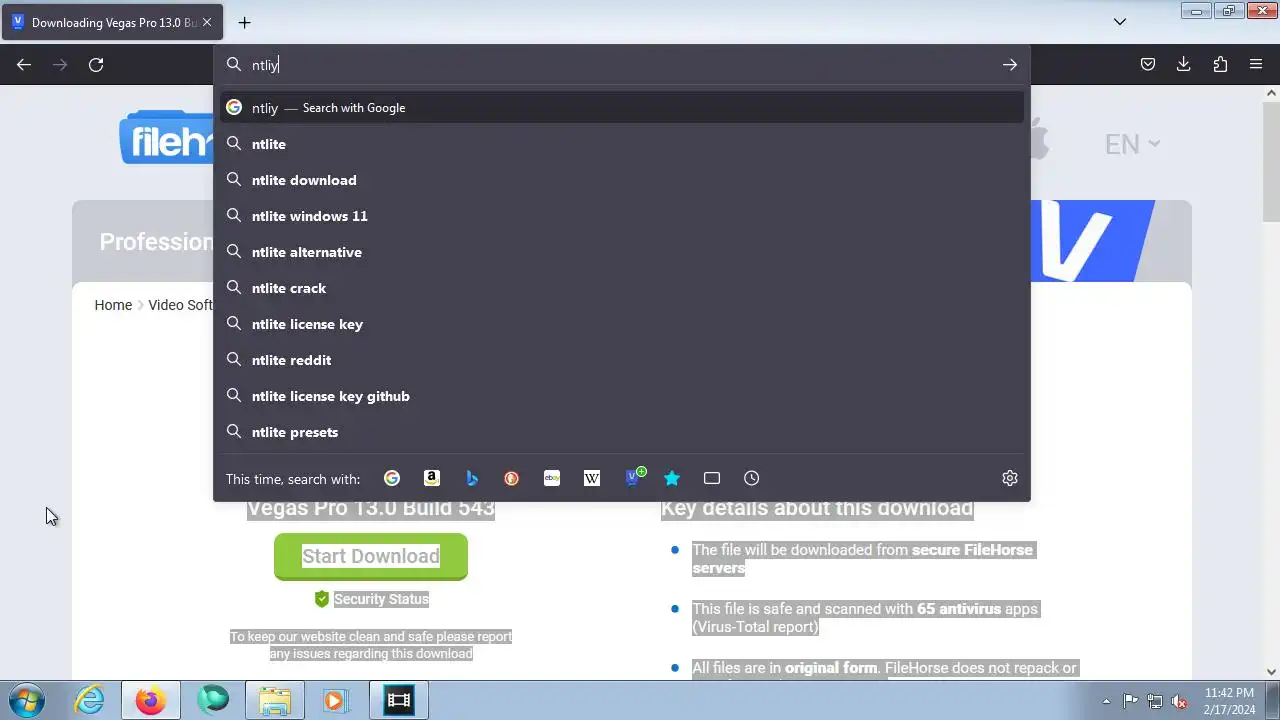This screenshot has width=1280, height=720.
Task: Click inside the address bar text field
Action: [x=620, y=65]
